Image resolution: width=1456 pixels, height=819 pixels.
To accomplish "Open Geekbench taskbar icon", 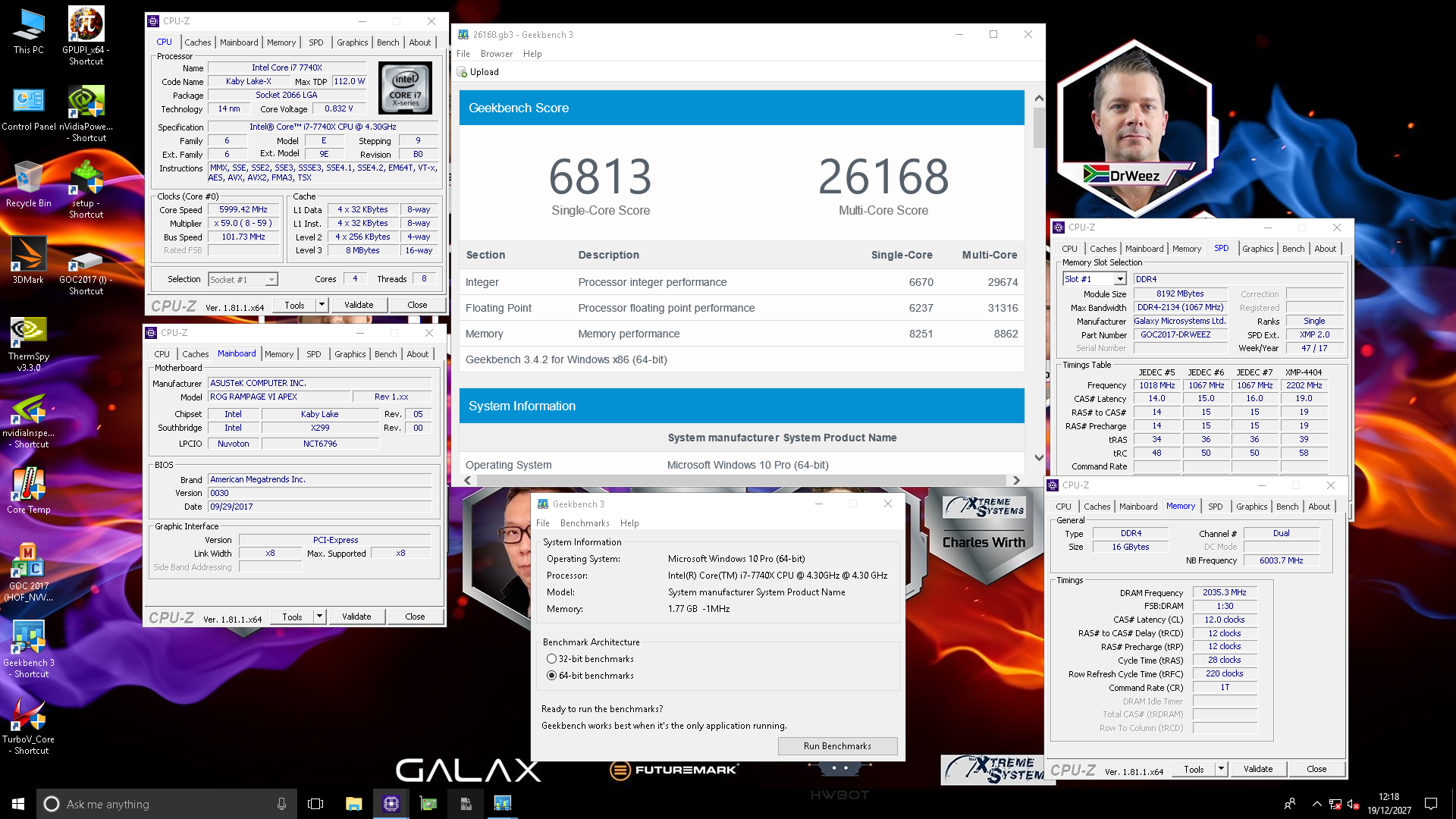I will tap(502, 804).
